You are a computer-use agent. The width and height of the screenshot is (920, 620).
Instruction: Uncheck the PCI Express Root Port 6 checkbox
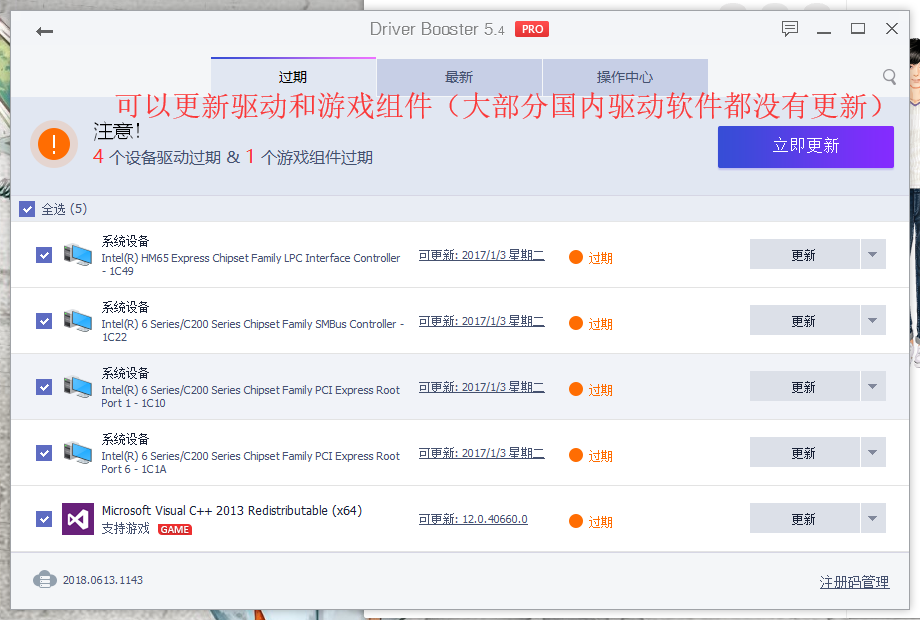(x=44, y=453)
